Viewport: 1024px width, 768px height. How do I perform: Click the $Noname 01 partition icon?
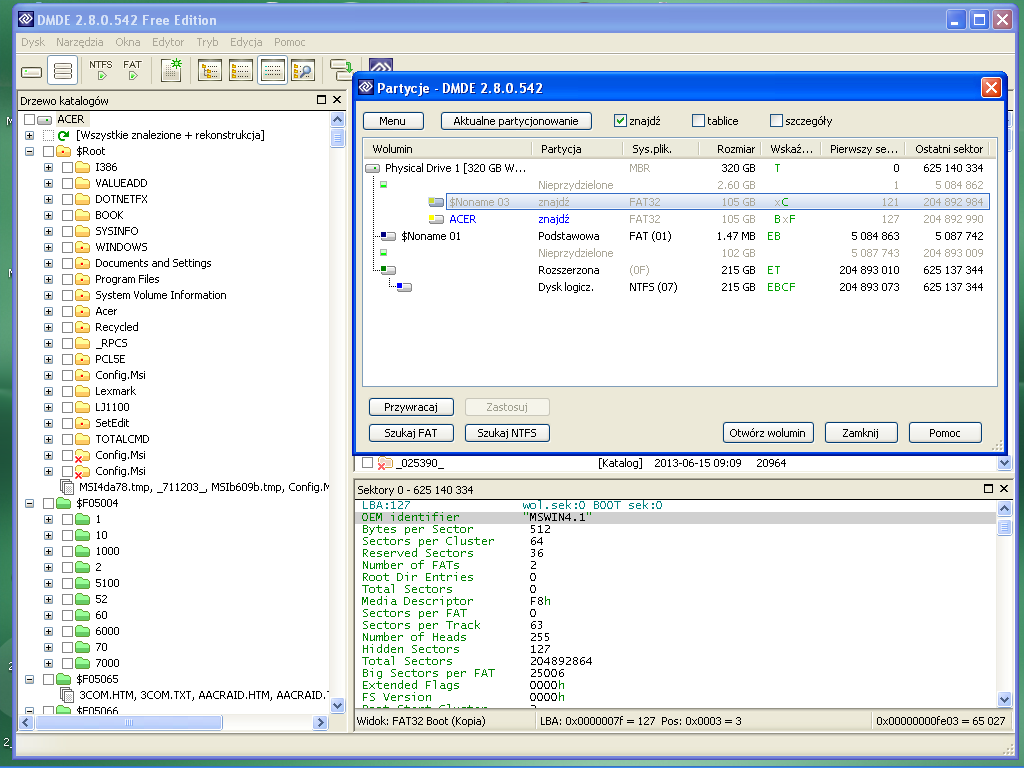[x=388, y=236]
